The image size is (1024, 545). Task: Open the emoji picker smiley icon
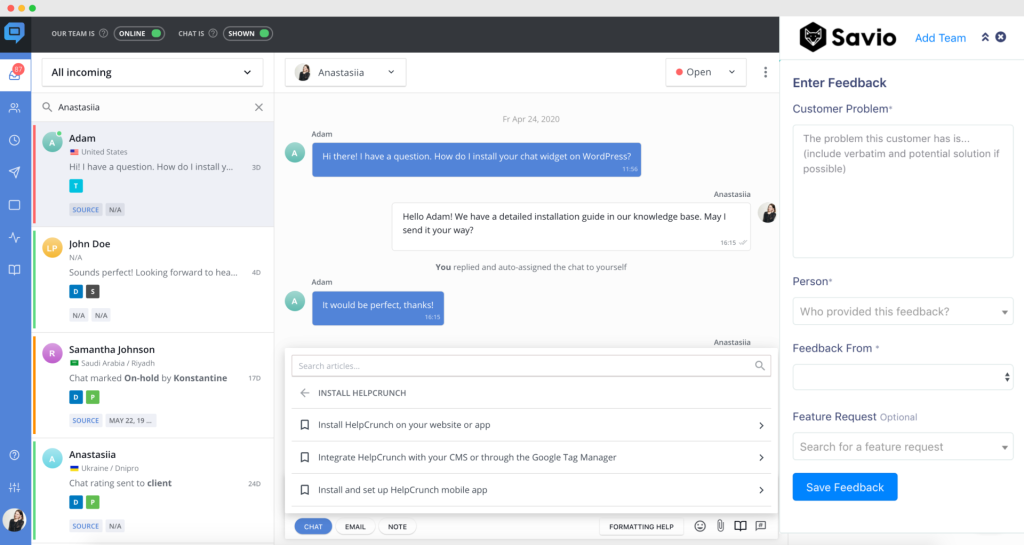pos(700,526)
